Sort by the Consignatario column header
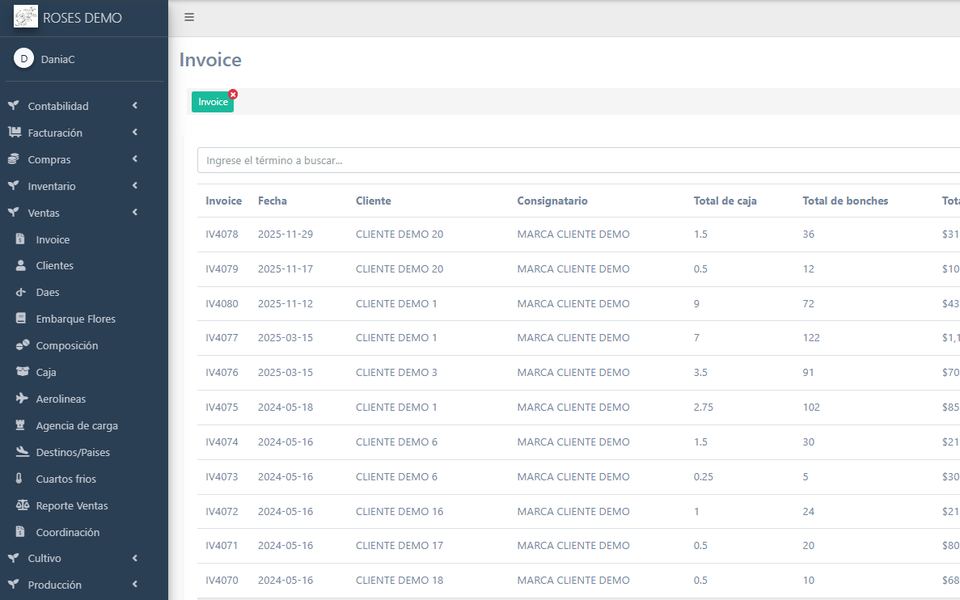Viewport: 960px width, 600px height. (x=552, y=201)
